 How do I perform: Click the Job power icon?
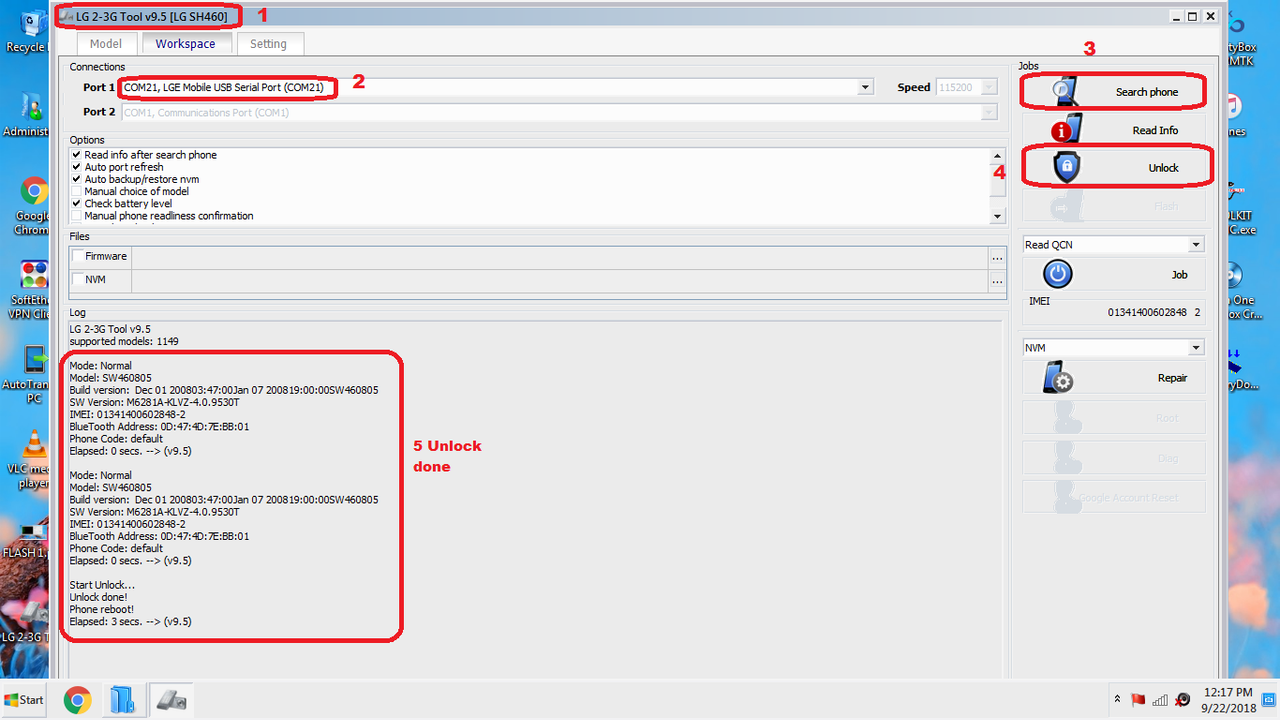tap(1058, 274)
